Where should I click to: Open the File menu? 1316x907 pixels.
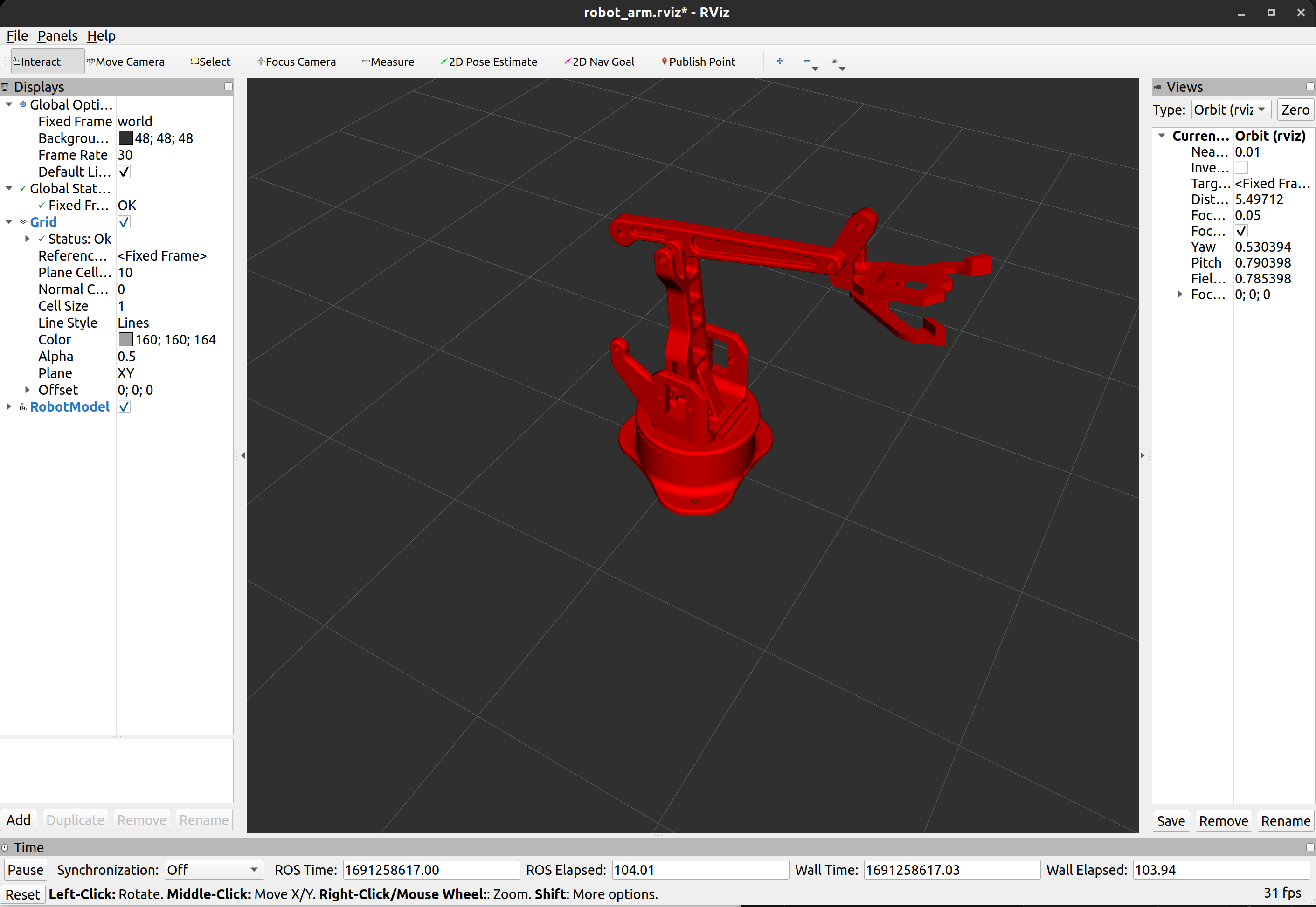17,36
